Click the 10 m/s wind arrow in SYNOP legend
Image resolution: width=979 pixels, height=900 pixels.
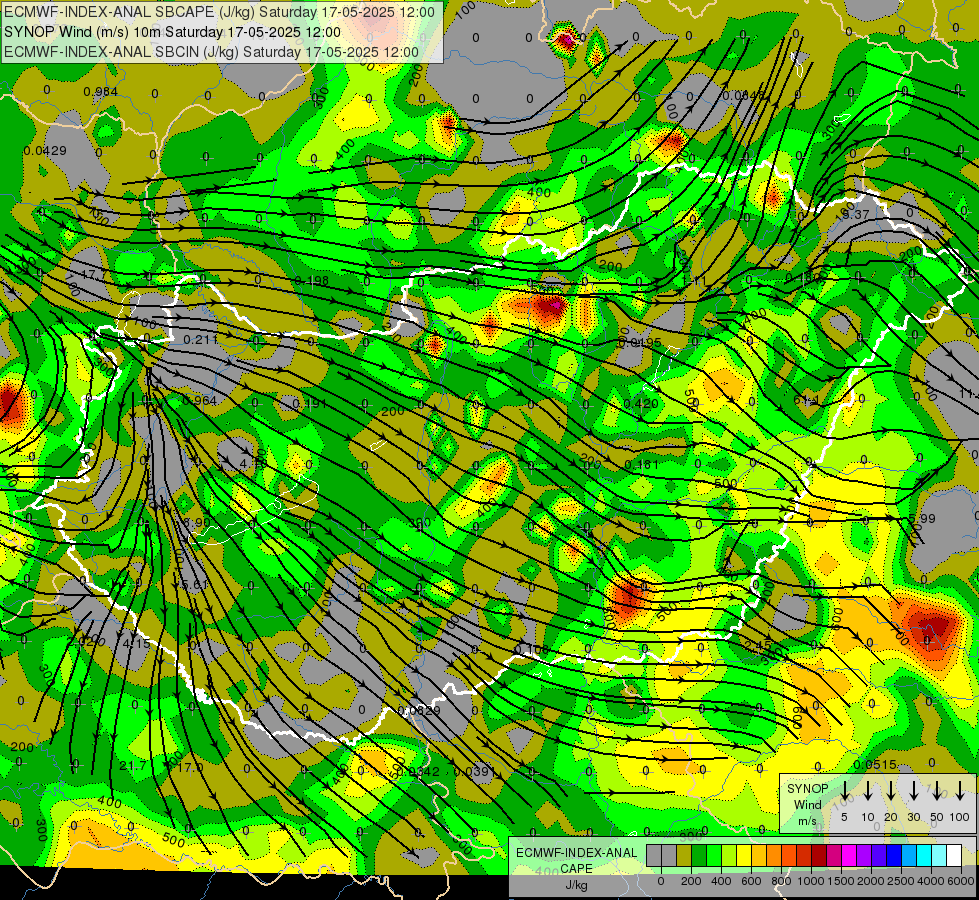point(867,791)
